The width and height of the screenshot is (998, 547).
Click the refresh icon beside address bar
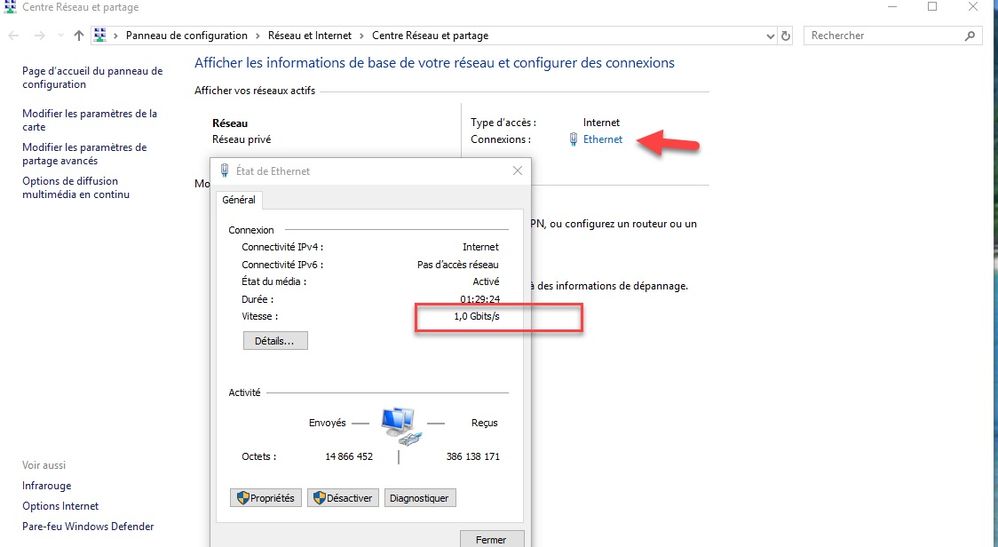(x=786, y=36)
